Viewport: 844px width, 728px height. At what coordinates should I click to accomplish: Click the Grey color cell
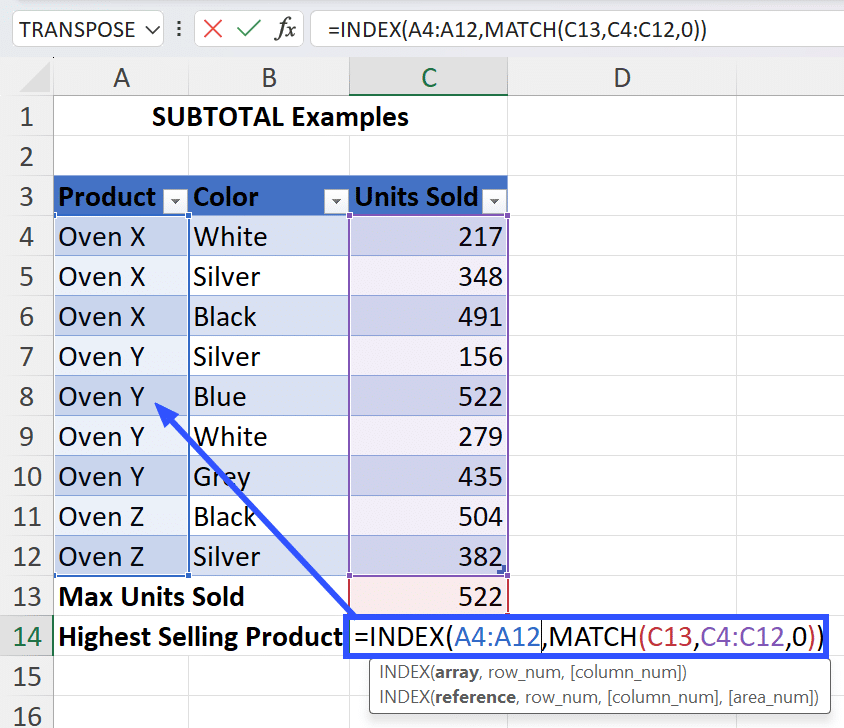[269, 477]
